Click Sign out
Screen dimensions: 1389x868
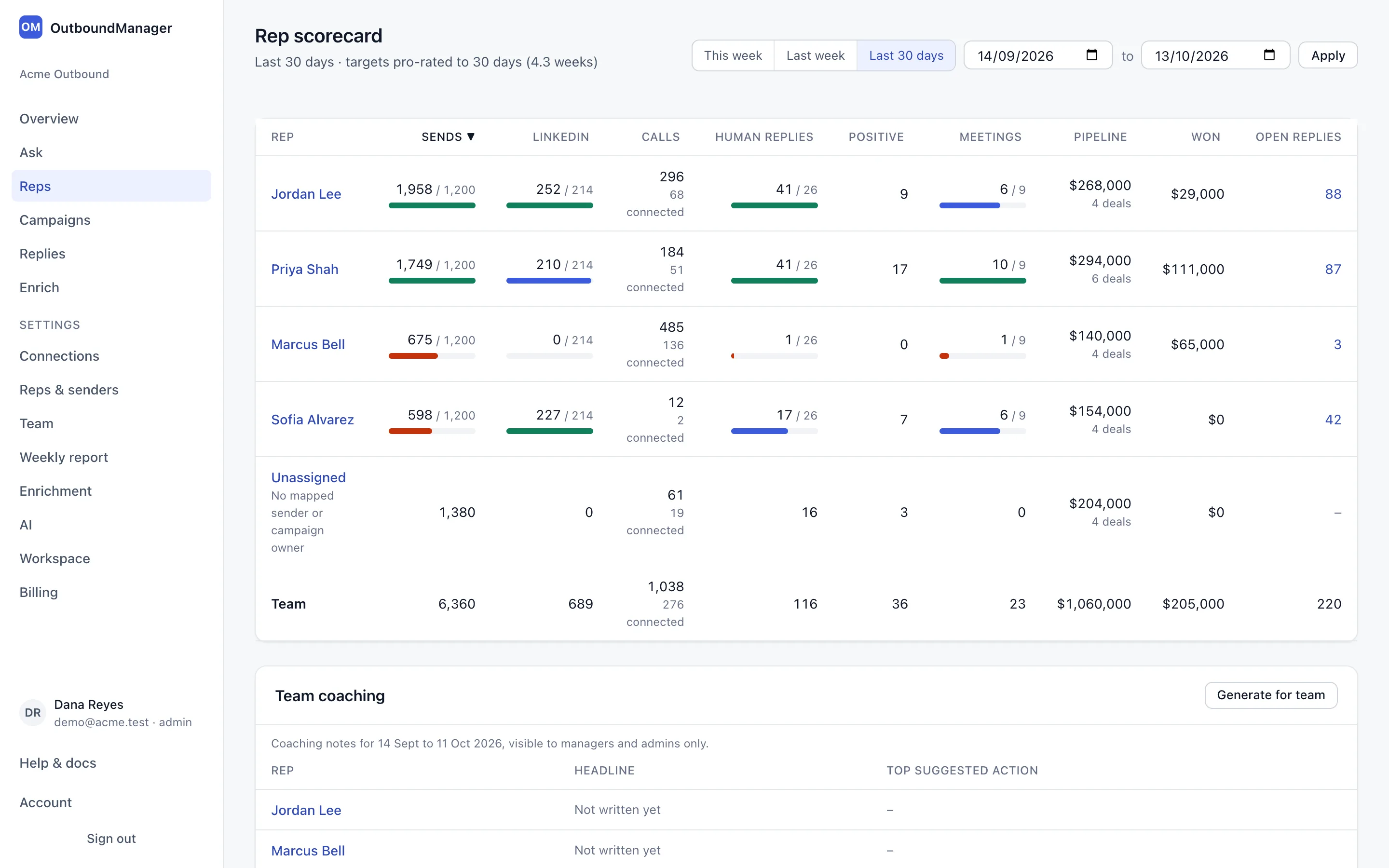click(x=111, y=839)
